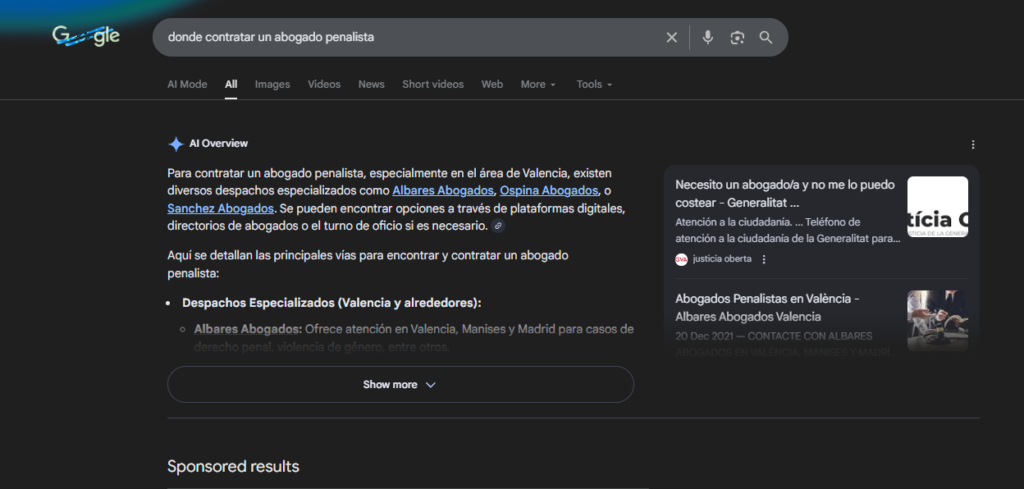
Task: Open three-dot menu beside justicia oberta
Action: [764, 259]
